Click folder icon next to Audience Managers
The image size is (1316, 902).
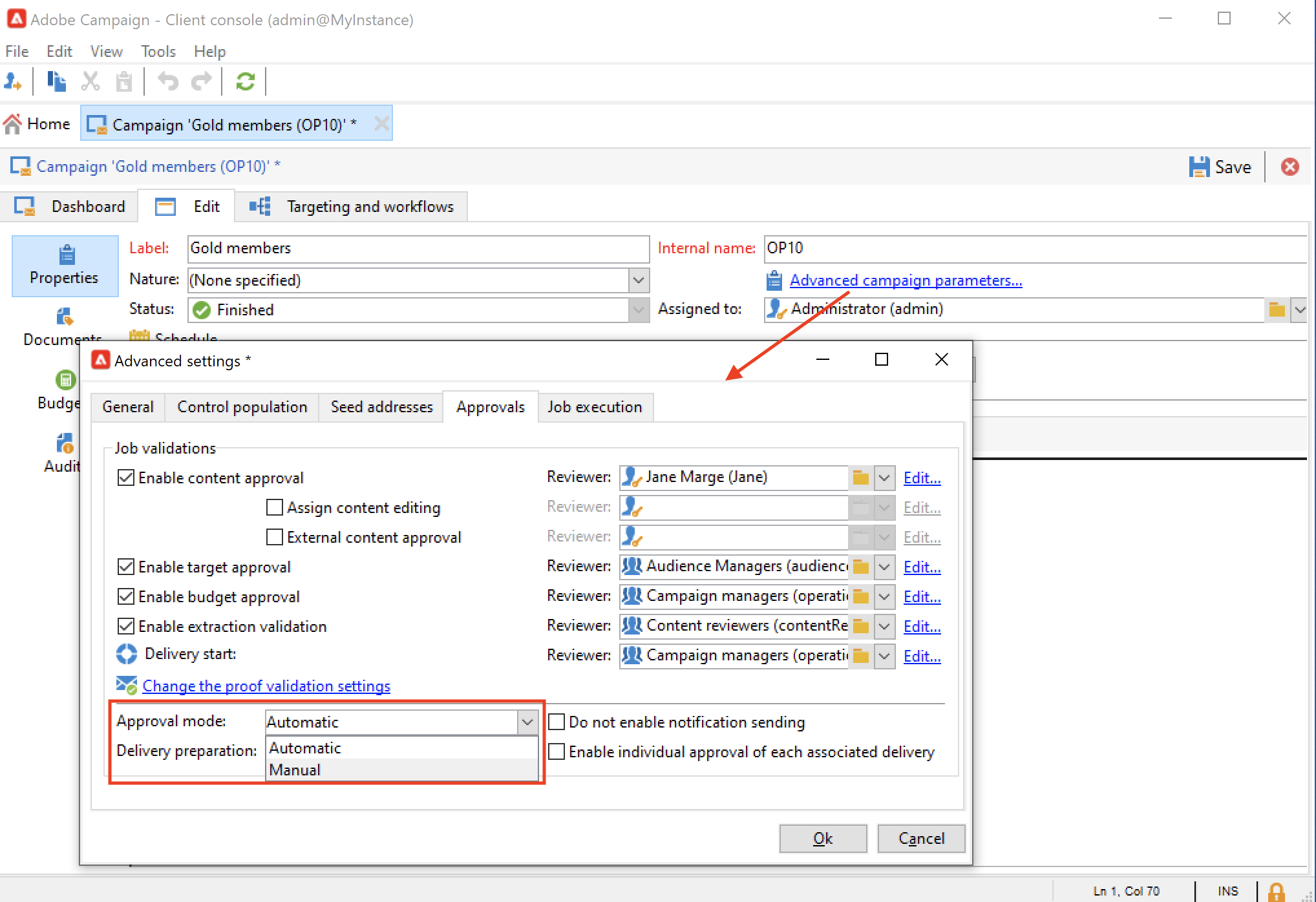860,567
